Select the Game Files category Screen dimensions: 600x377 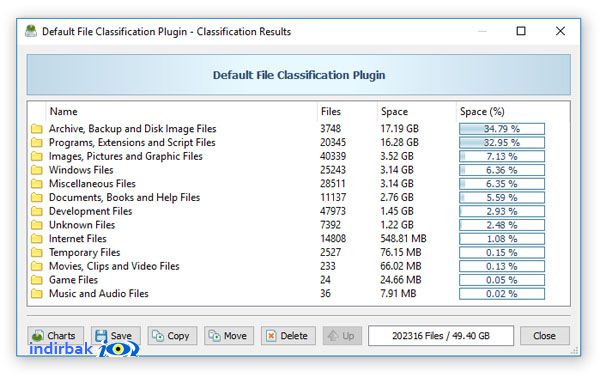coord(298,280)
